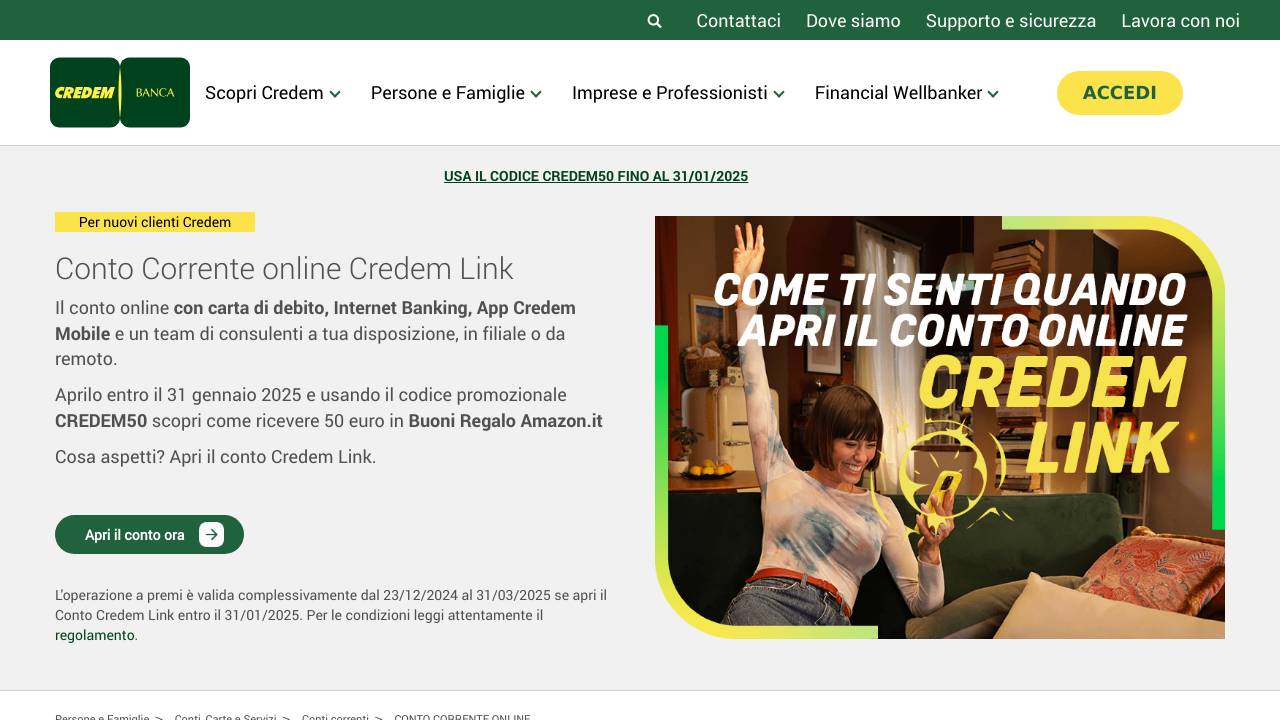The image size is (1280, 720).
Task: Open the CREDEM50 promo code link
Action: [x=596, y=176]
